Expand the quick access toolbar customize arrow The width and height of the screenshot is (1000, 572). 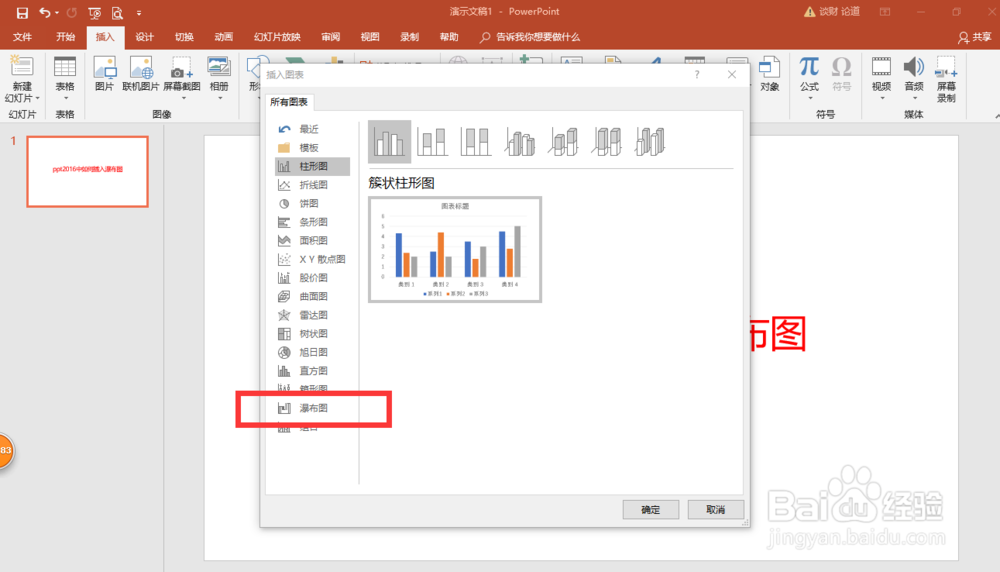pyautogui.click(x=139, y=13)
